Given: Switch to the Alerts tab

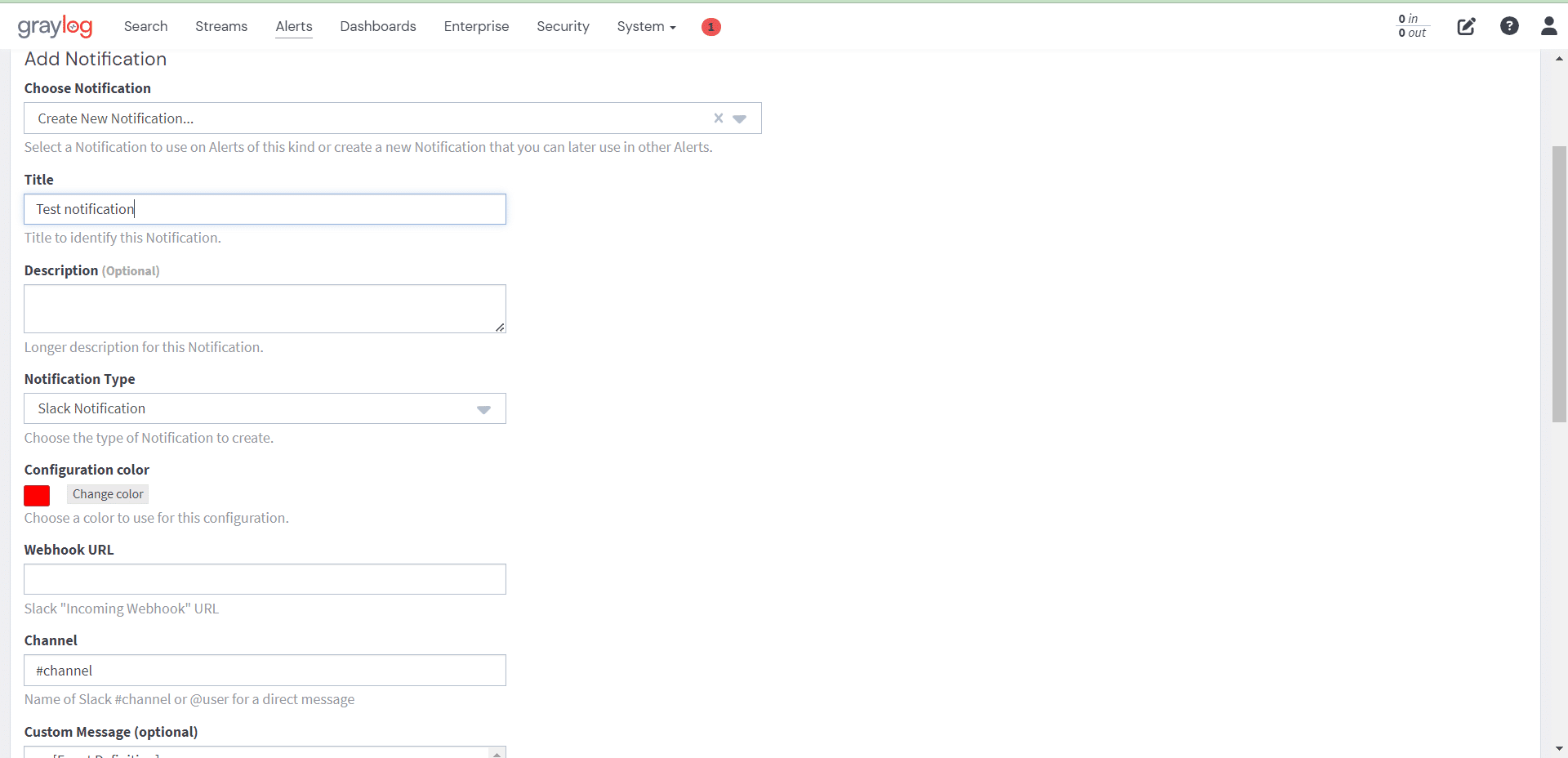Looking at the screenshot, I should [x=293, y=26].
